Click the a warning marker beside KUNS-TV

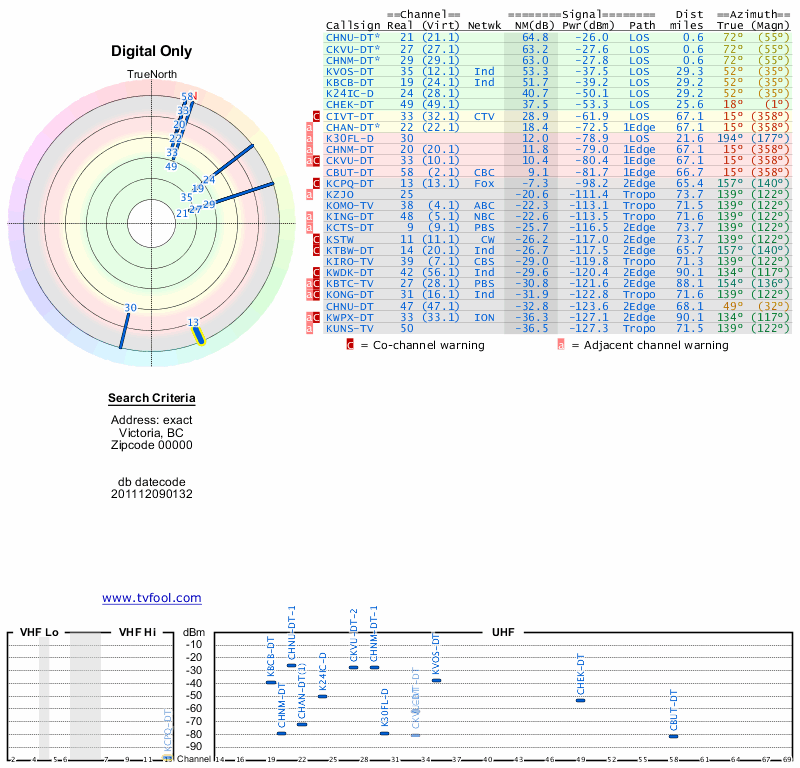coord(309,328)
